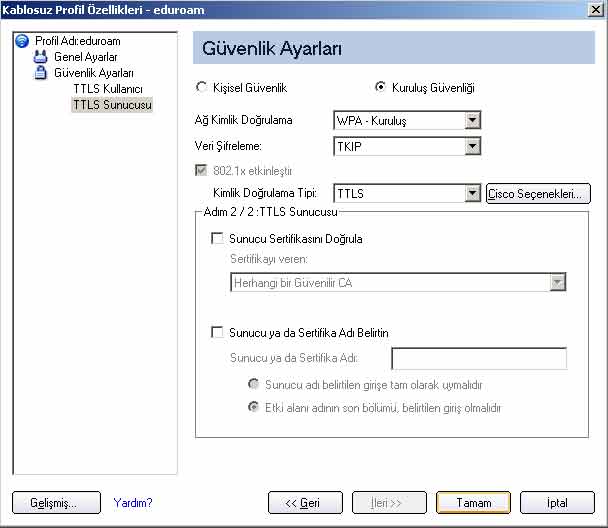The width and height of the screenshot is (608, 528).
Task: Open the Ağ Kimlik Doğrulama dropdown
Action: coord(472,120)
